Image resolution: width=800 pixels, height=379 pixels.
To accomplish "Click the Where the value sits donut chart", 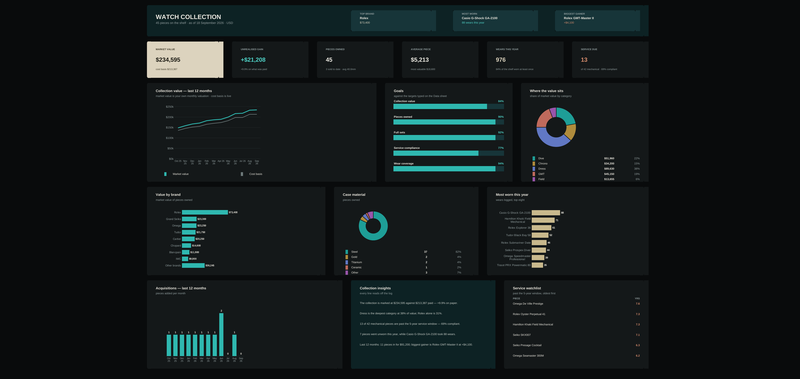I will point(556,127).
